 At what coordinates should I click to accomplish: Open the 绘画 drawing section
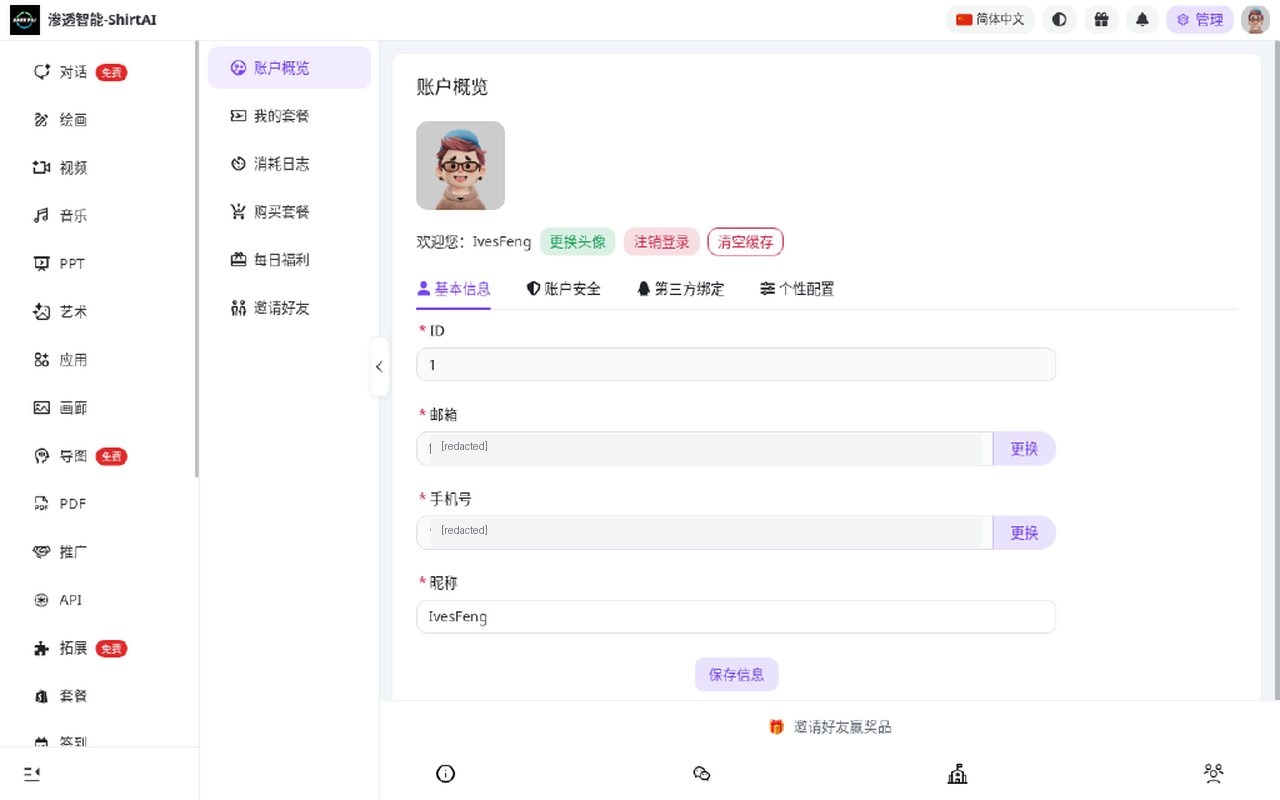pos(60,120)
